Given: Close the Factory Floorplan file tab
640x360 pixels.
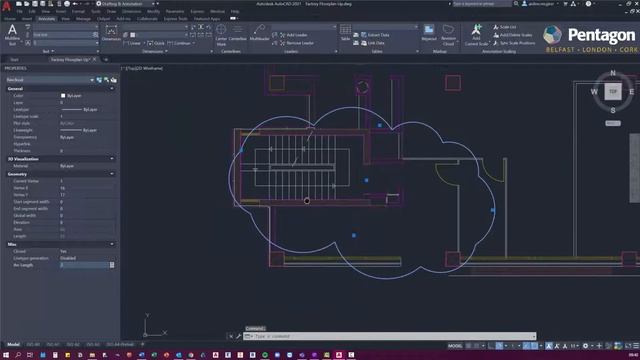Looking at the screenshot, I should (x=95, y=60).
